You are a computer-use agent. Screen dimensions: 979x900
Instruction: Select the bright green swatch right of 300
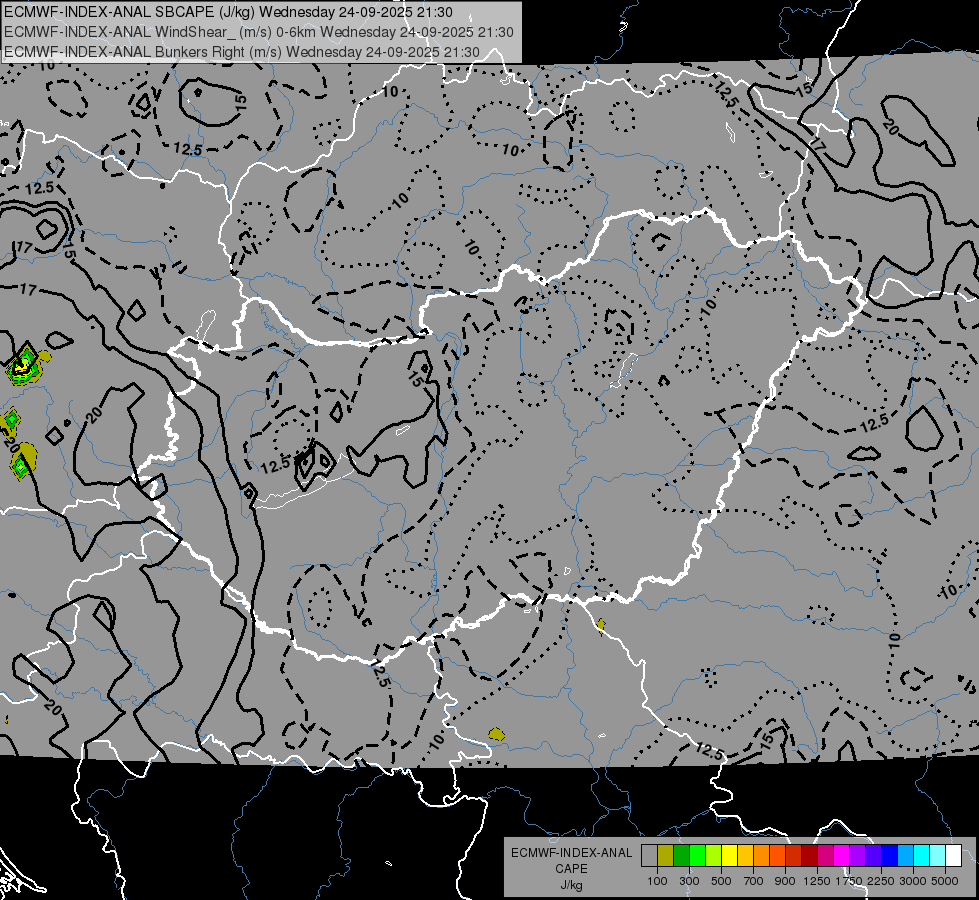697,856
